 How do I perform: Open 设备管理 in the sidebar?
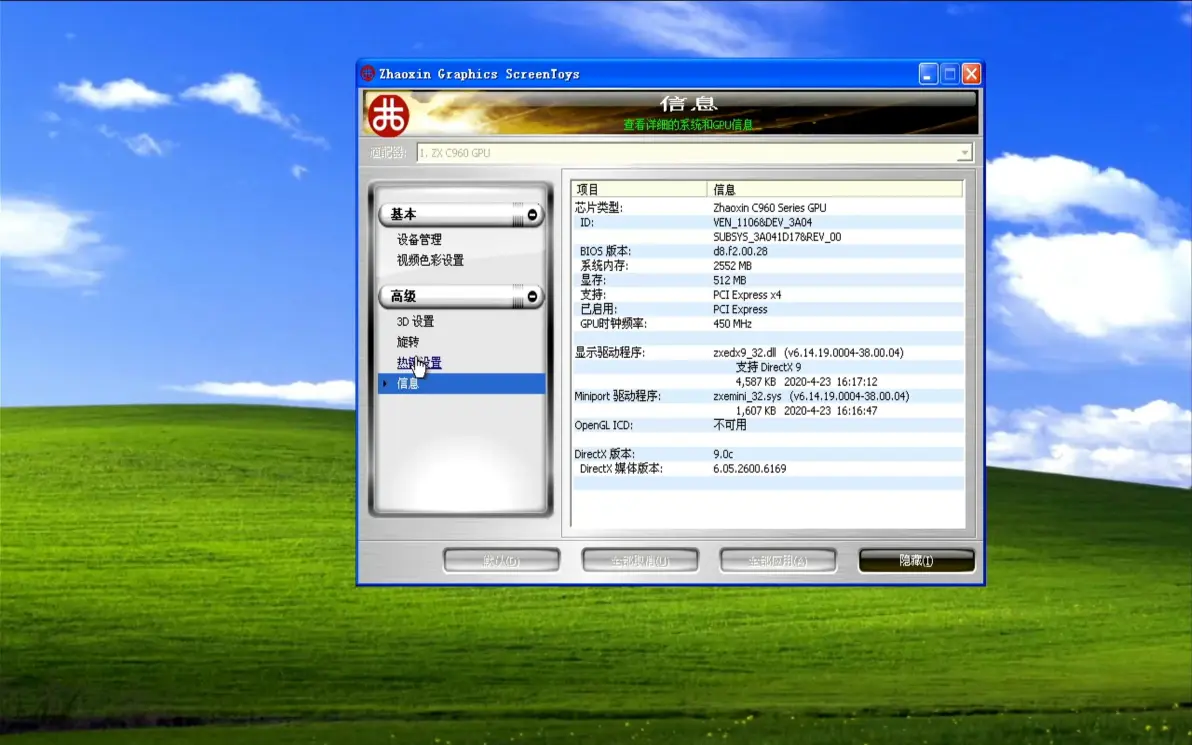pos(419,239)
